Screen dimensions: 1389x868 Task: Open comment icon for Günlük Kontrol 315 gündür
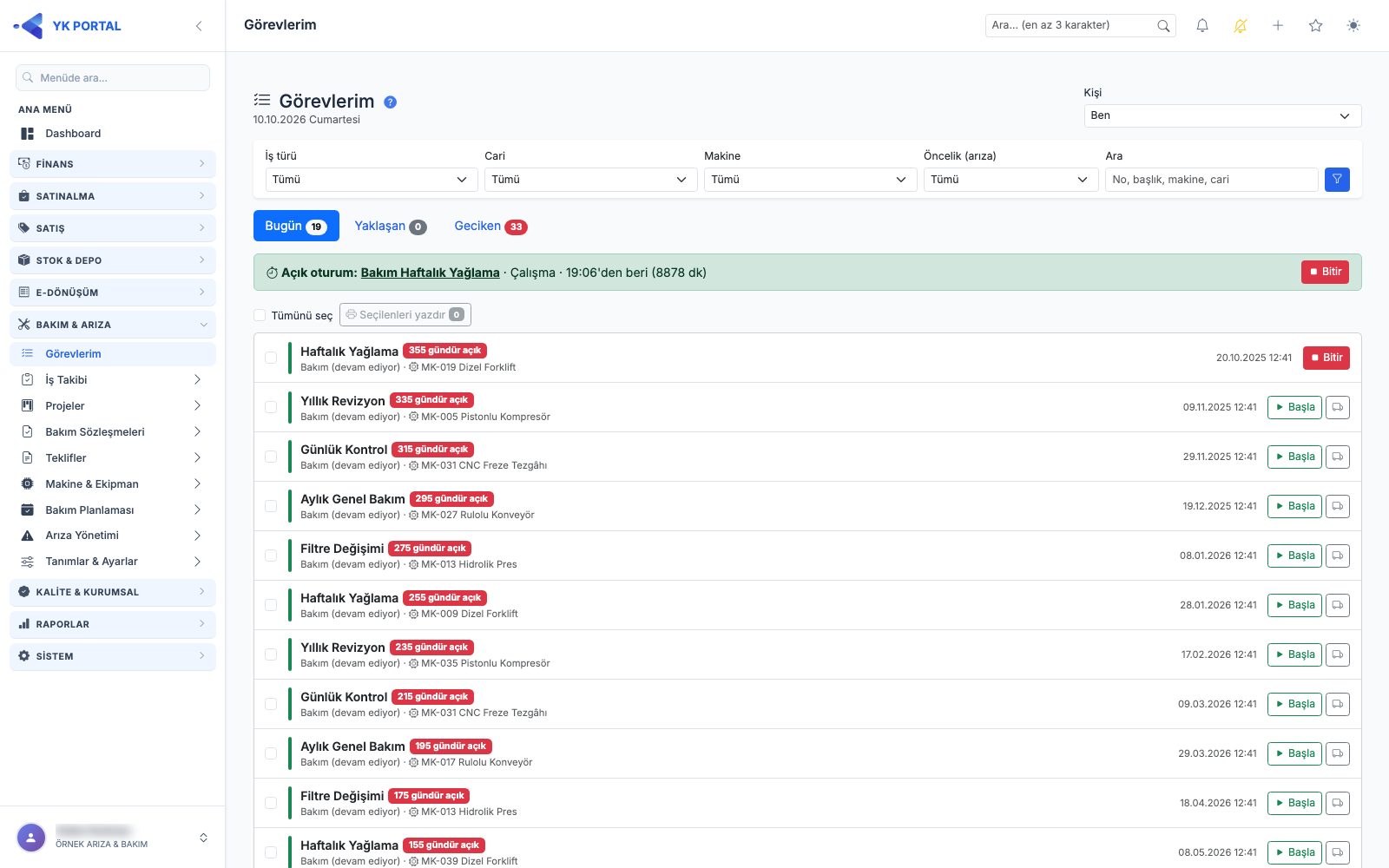pyautogui.click(x=1338, y=457)
